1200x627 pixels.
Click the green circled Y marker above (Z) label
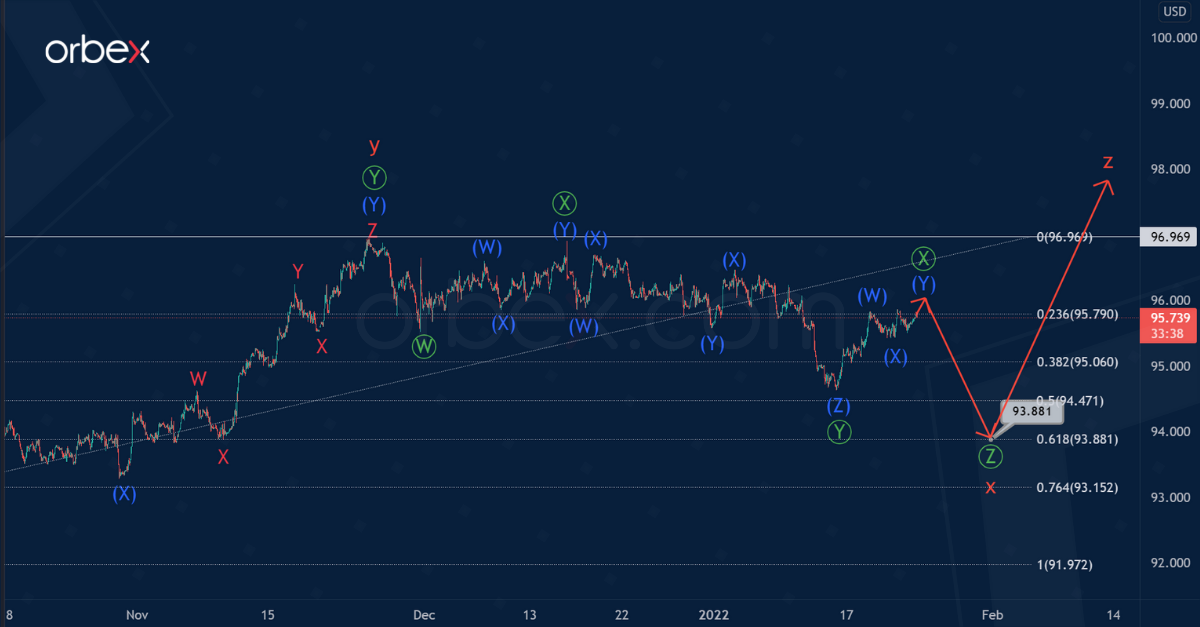coord(839,432)
